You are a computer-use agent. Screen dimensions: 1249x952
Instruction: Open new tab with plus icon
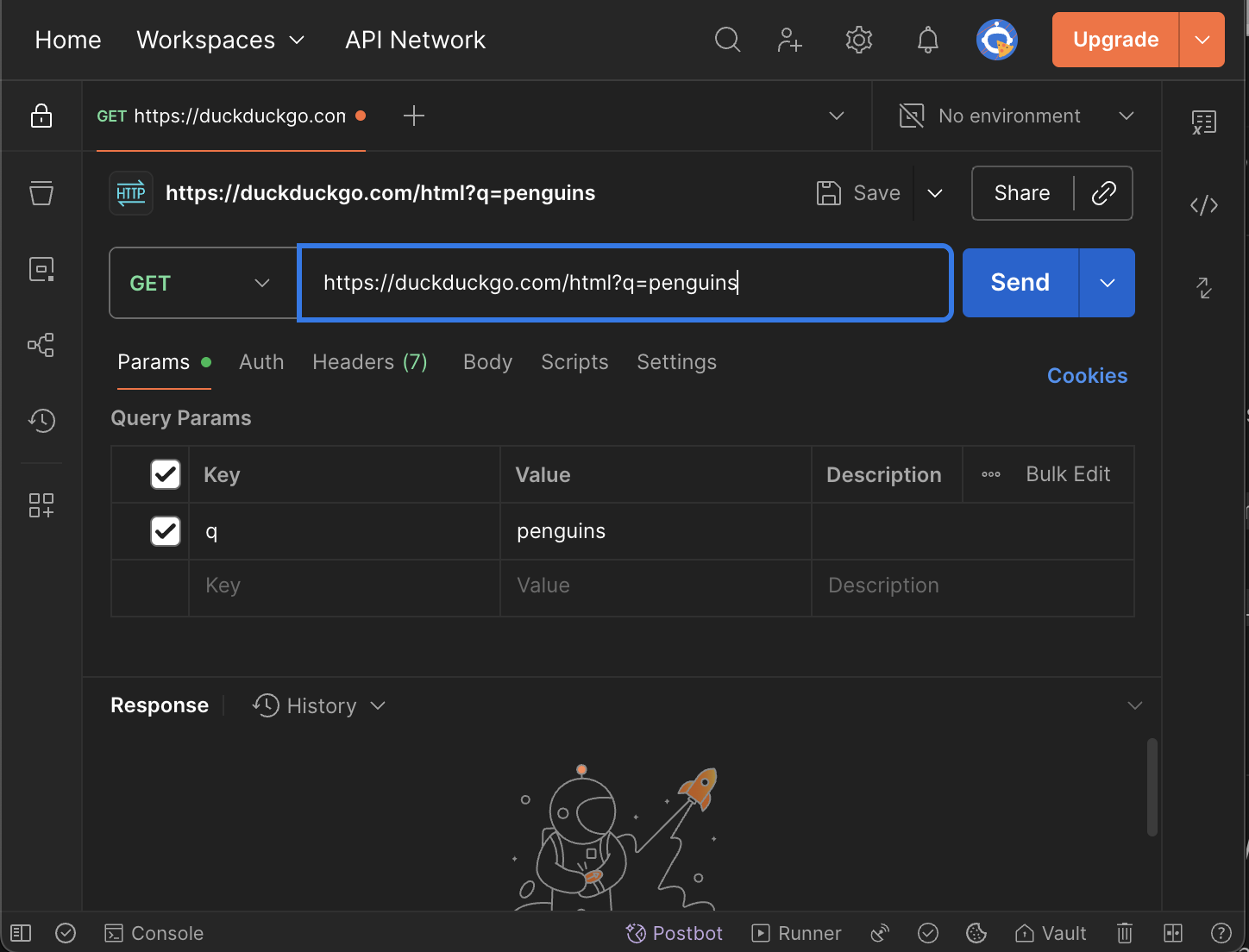414,116
